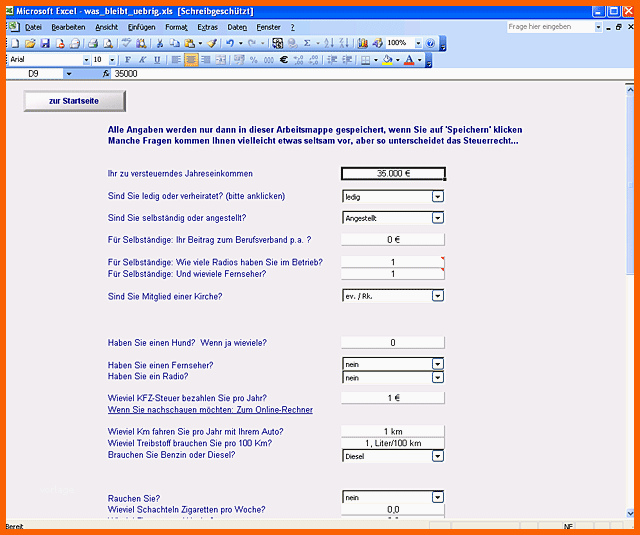Click the Undo arrow icon
The image size is (640, 535).
tap(230, 43)
